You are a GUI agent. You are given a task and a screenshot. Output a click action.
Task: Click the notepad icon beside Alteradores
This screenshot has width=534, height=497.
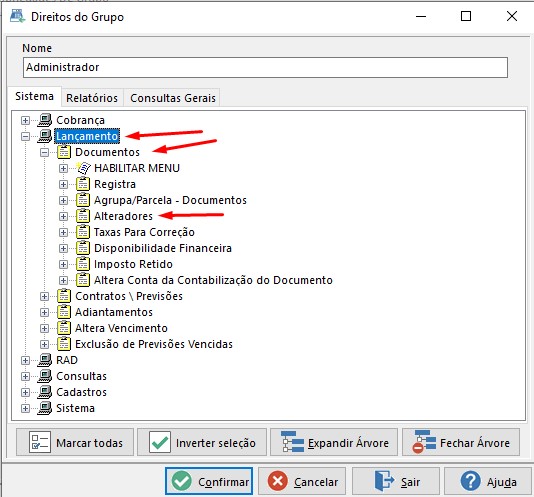point(83,216)
